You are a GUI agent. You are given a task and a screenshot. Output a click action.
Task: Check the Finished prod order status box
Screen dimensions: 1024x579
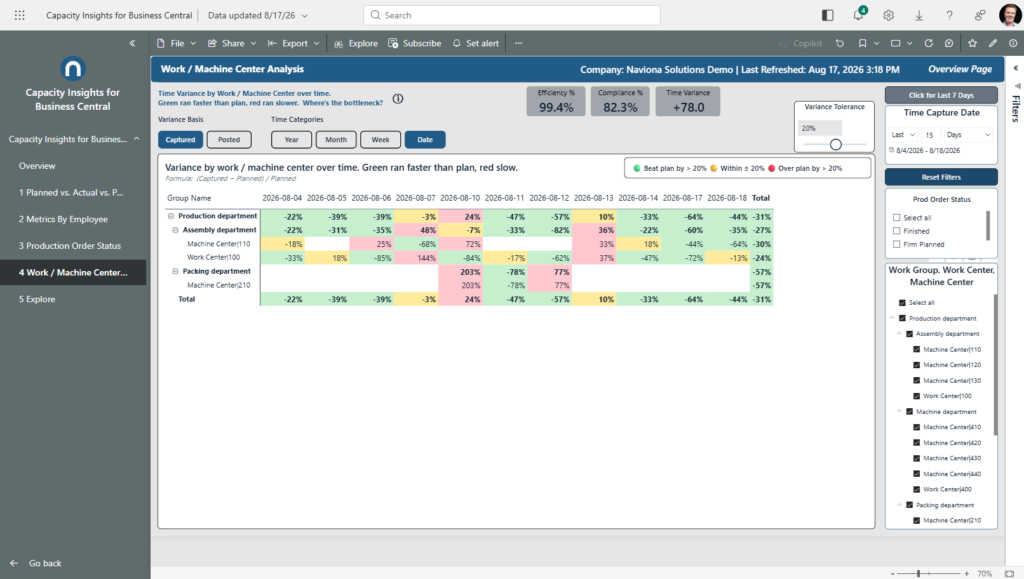click(x=897, y=231)
